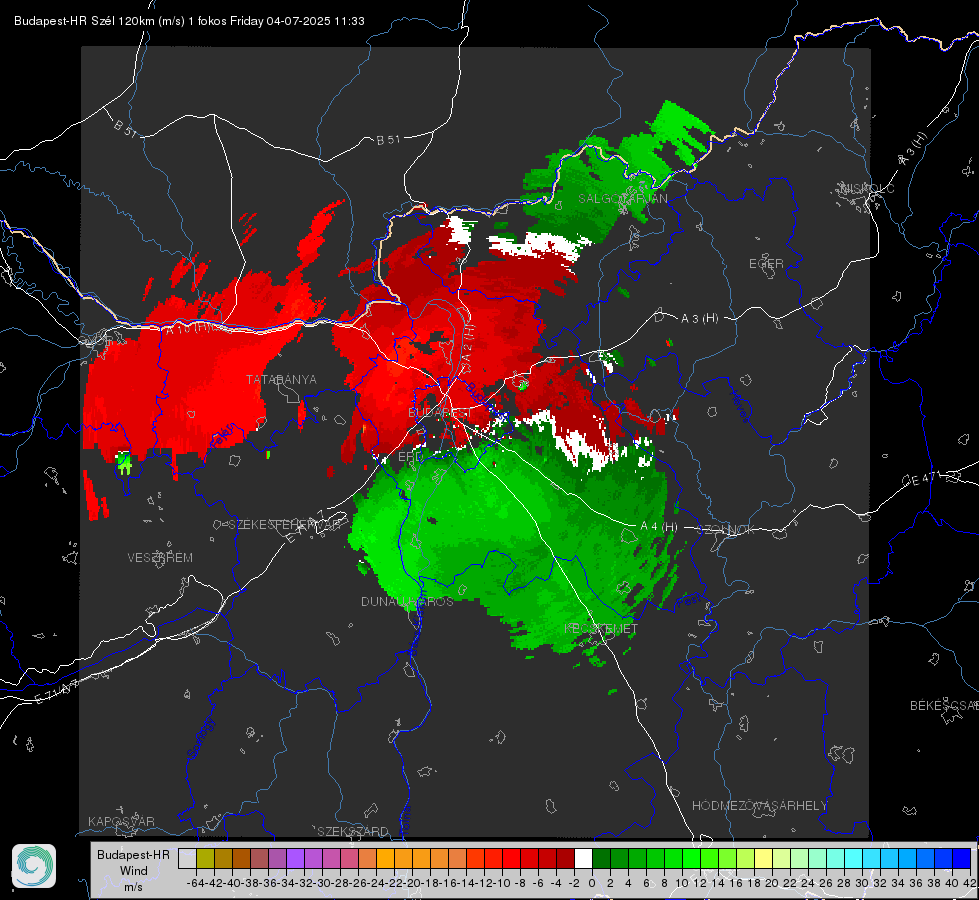Screen dimensions: 979x900
Task: Click the EGER city label
Action: click(766, 264)
